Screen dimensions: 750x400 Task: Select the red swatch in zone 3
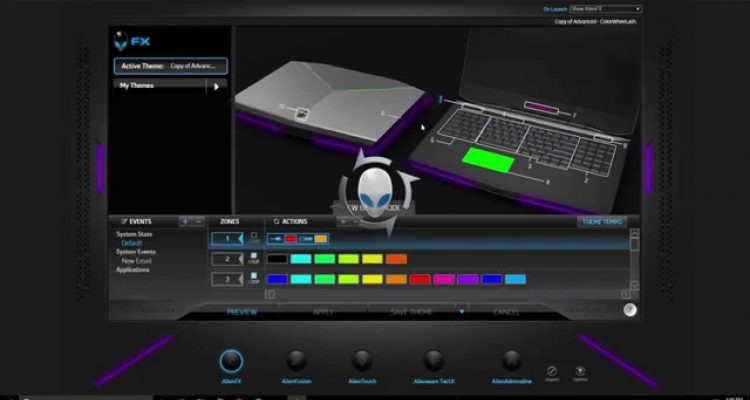(420, 279)
